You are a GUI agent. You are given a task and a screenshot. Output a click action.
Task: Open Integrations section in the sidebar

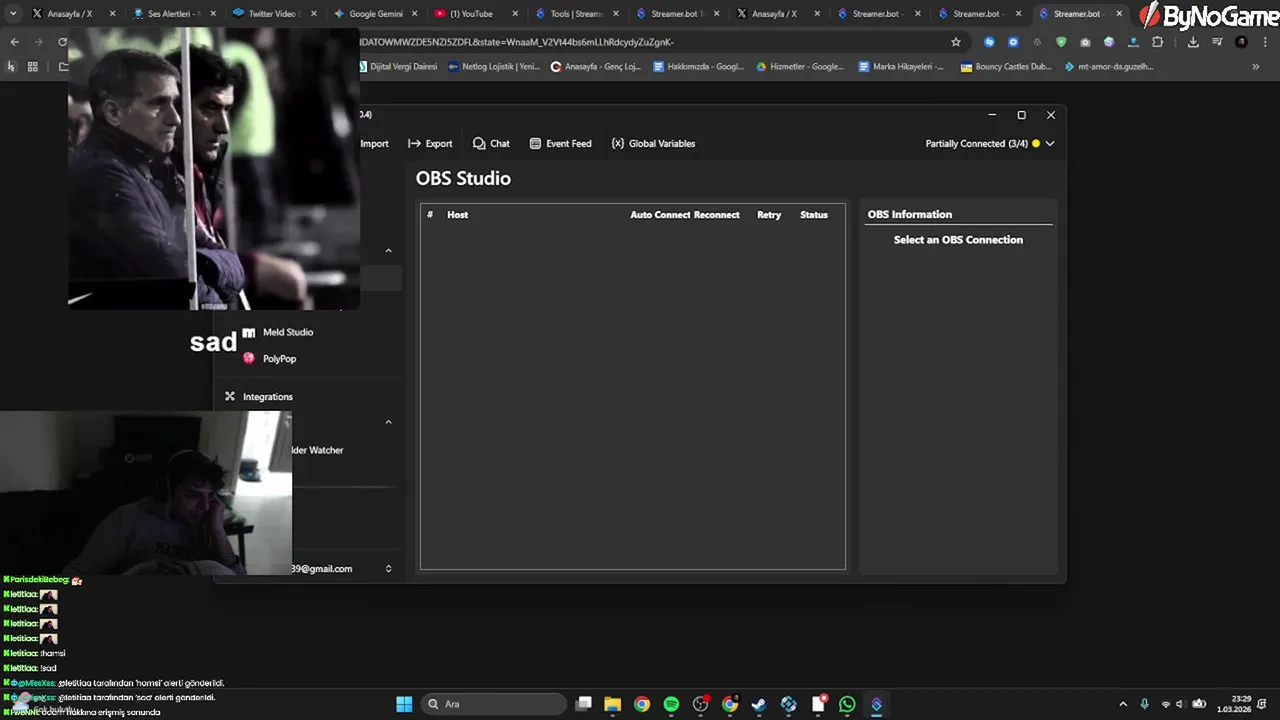pos(267,396)
